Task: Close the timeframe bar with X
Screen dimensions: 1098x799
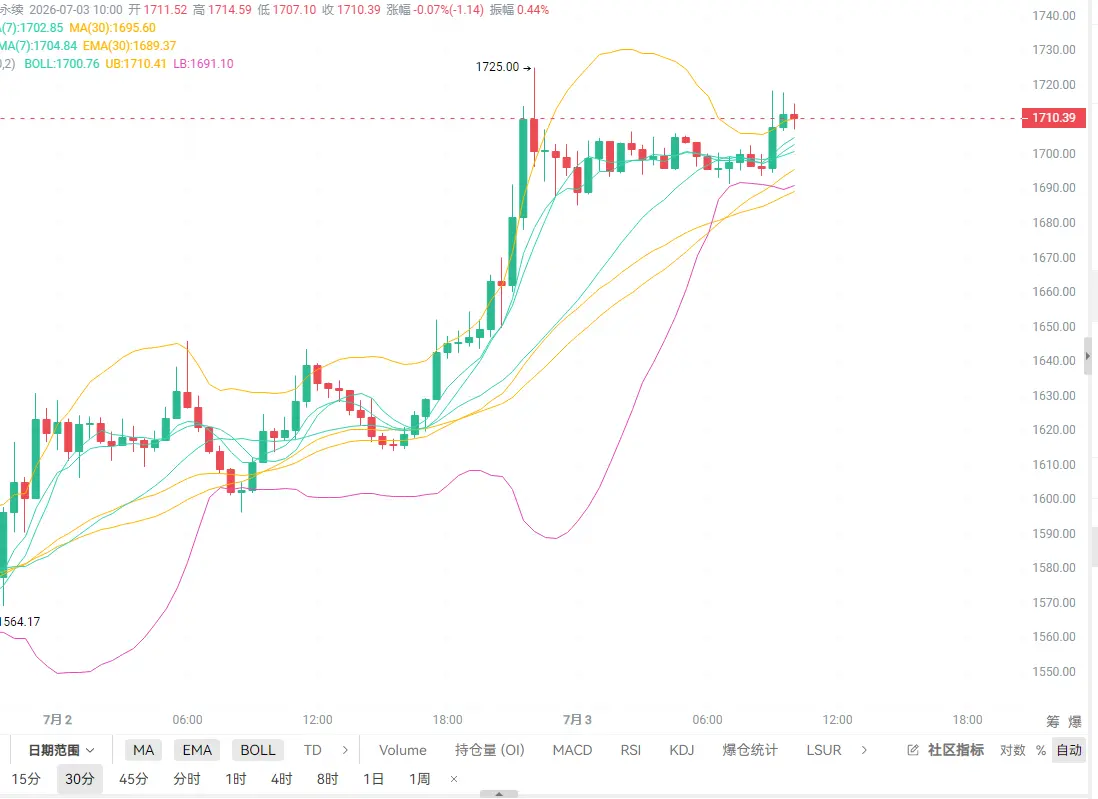Action: pyautogui.click(x=454, y=779)
